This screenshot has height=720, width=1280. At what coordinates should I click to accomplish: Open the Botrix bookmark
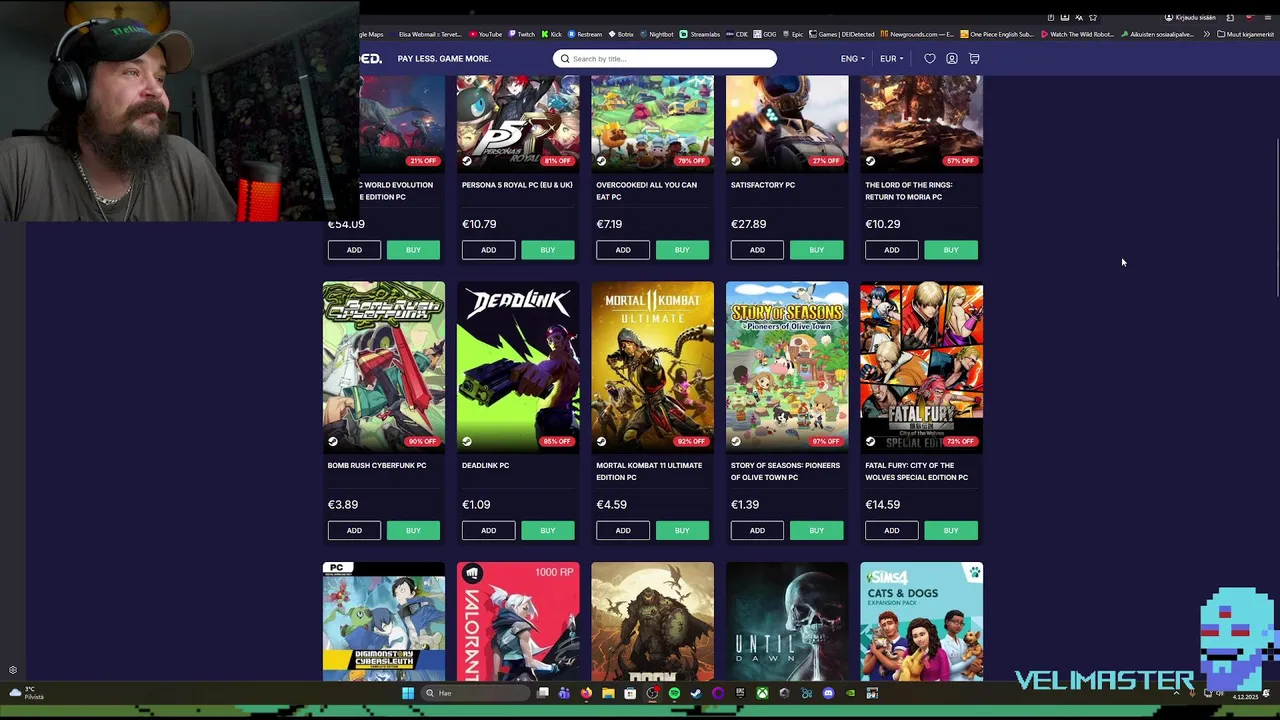(x=621, y=34)
